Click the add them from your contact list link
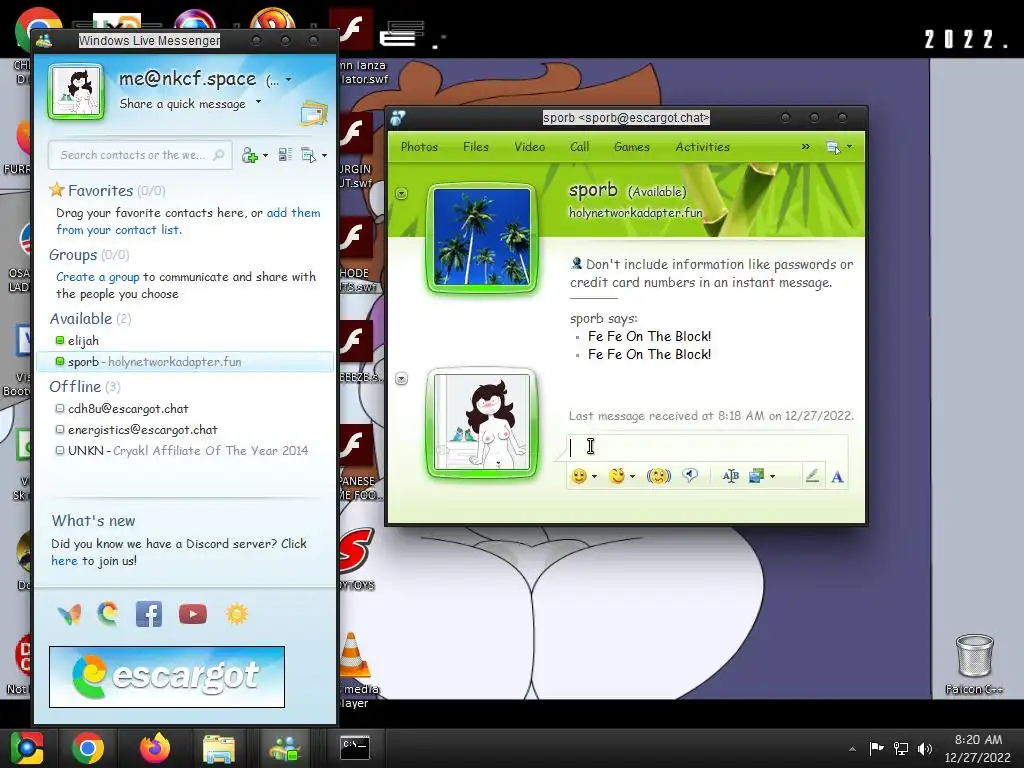1024x768 pixels. point(188,221)
